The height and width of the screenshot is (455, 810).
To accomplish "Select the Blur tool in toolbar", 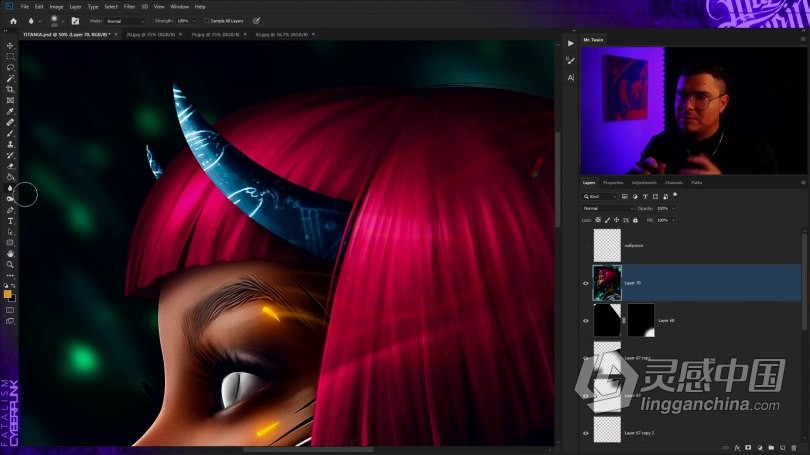I will click(x=10, y=188).
